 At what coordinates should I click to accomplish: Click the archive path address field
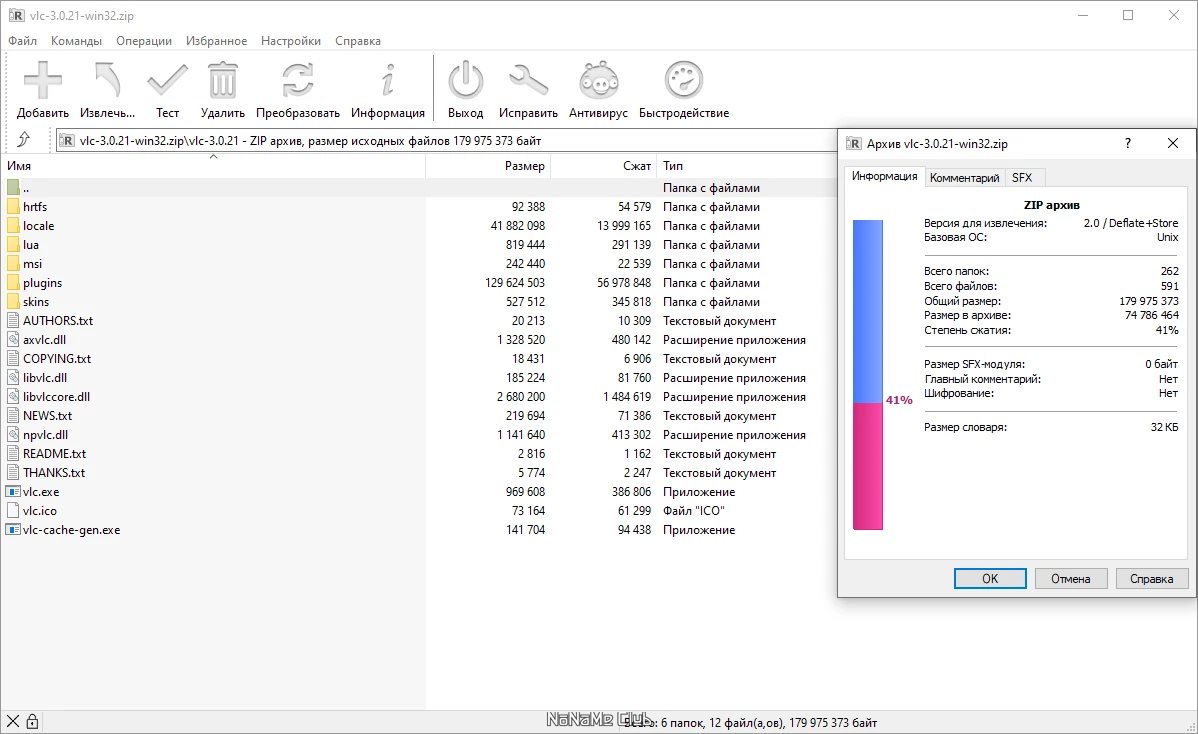pyautogui.click(x=447, y=141)
